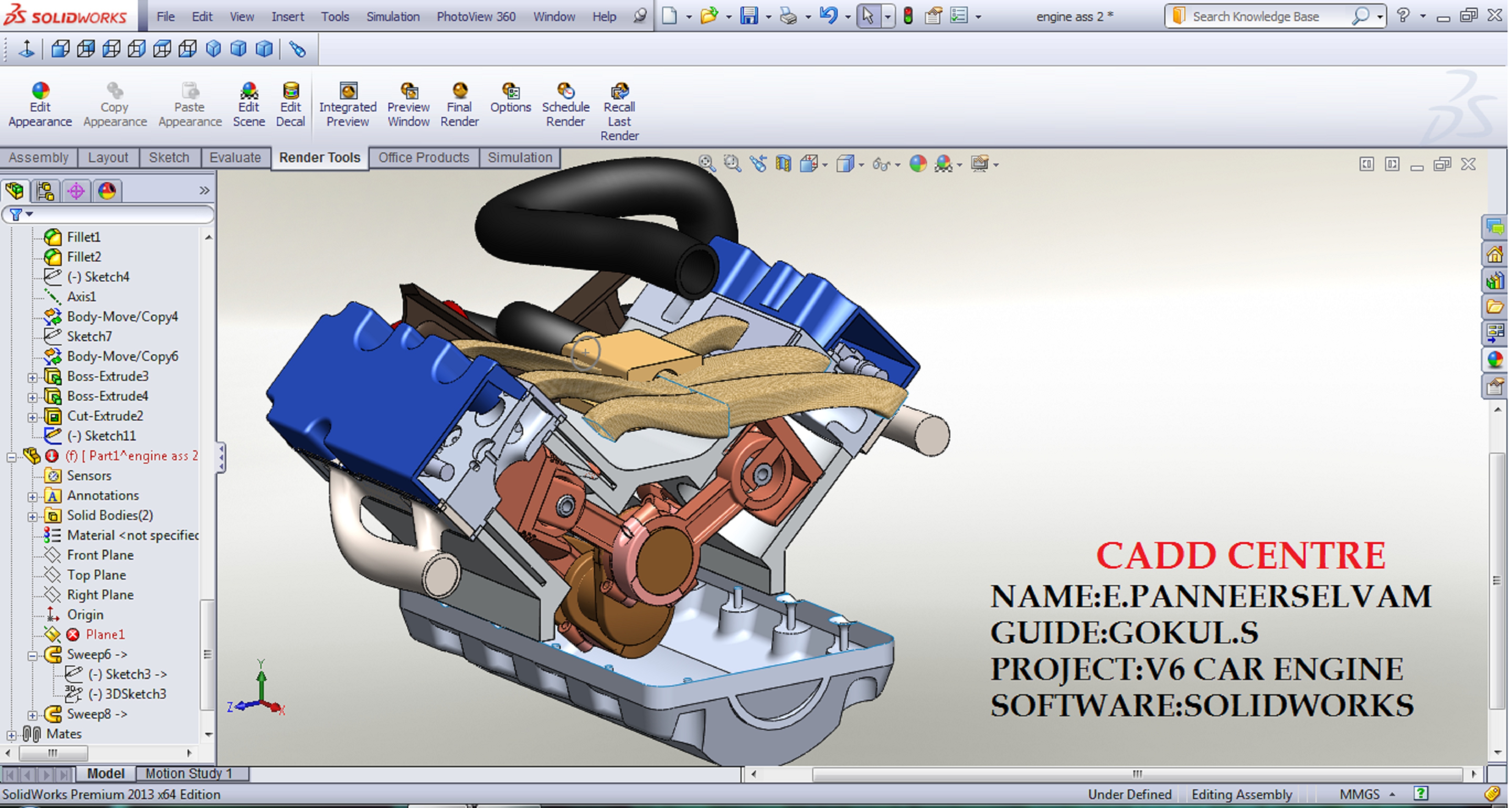Expand the Sweep8 feature
This screenshot has width=1512, height=808.
[x=33, y=715]
